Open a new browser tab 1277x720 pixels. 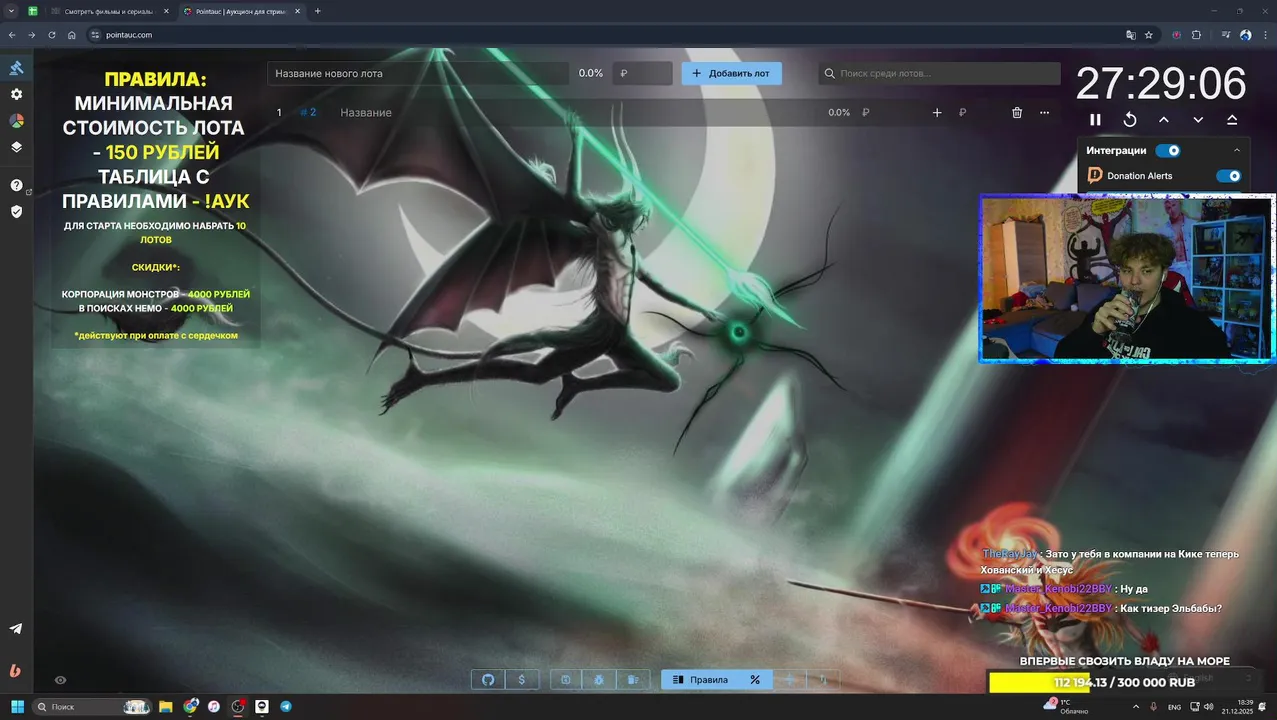(x=318, y=11)
